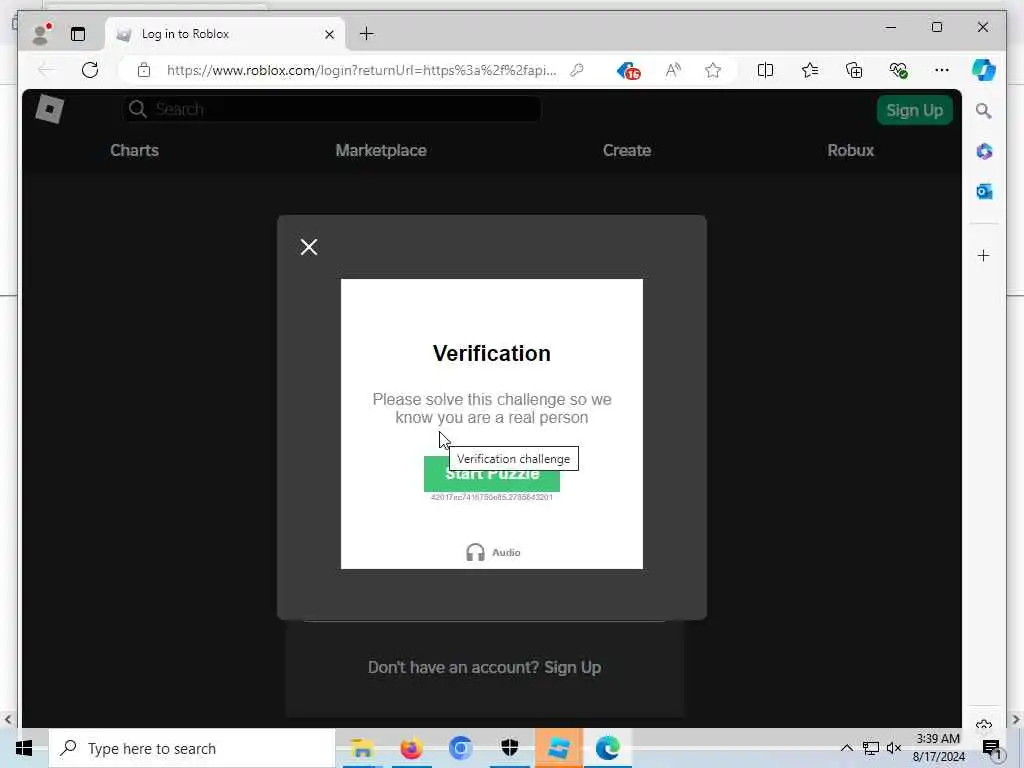Open Browser essentials heart icon
The height and width of the screenshot is (768, 1024).
point(899,70)
